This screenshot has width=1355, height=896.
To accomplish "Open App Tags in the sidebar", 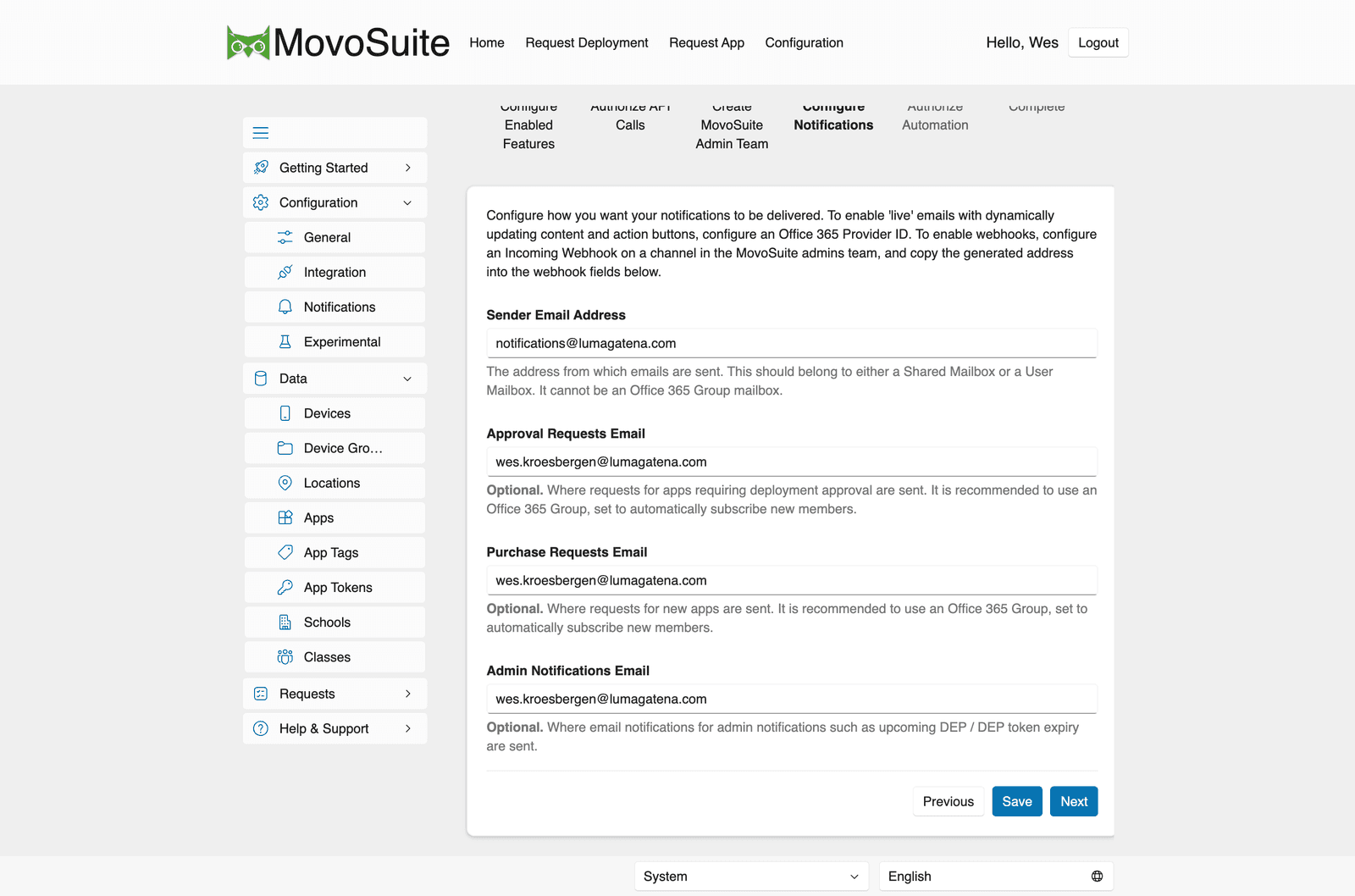I will pyautogui.click(x=335, y=552).
